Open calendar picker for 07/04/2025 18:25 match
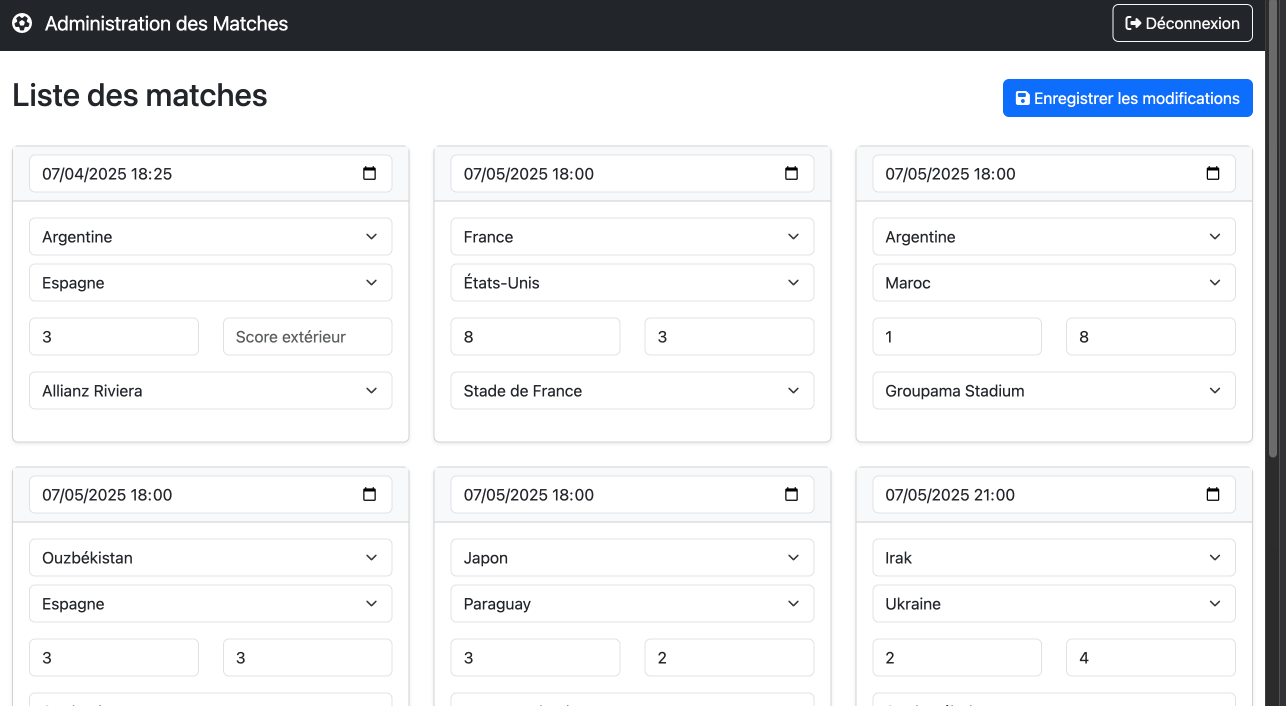 369,173
